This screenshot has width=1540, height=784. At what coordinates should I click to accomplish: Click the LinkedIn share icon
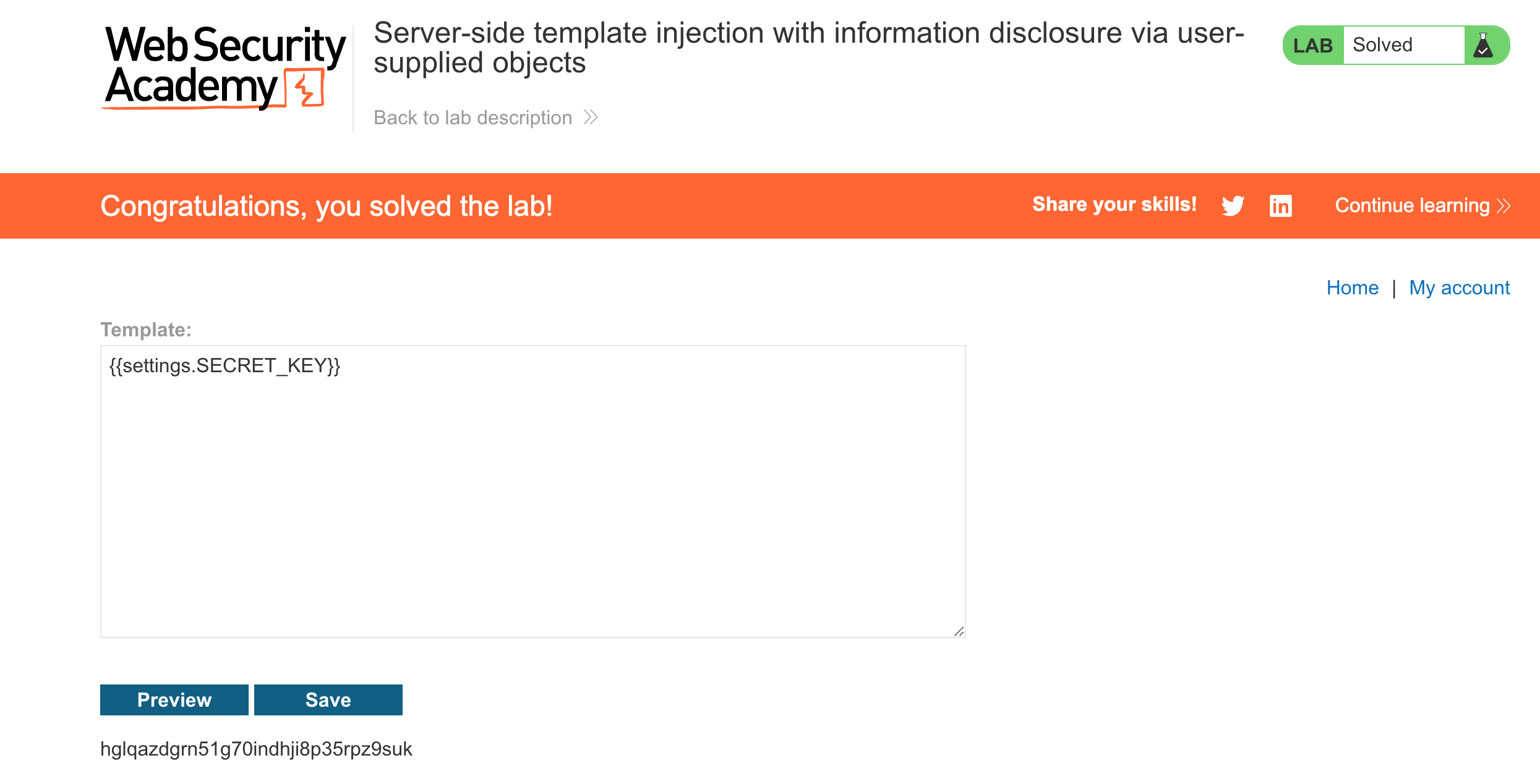click(1280, 206)
